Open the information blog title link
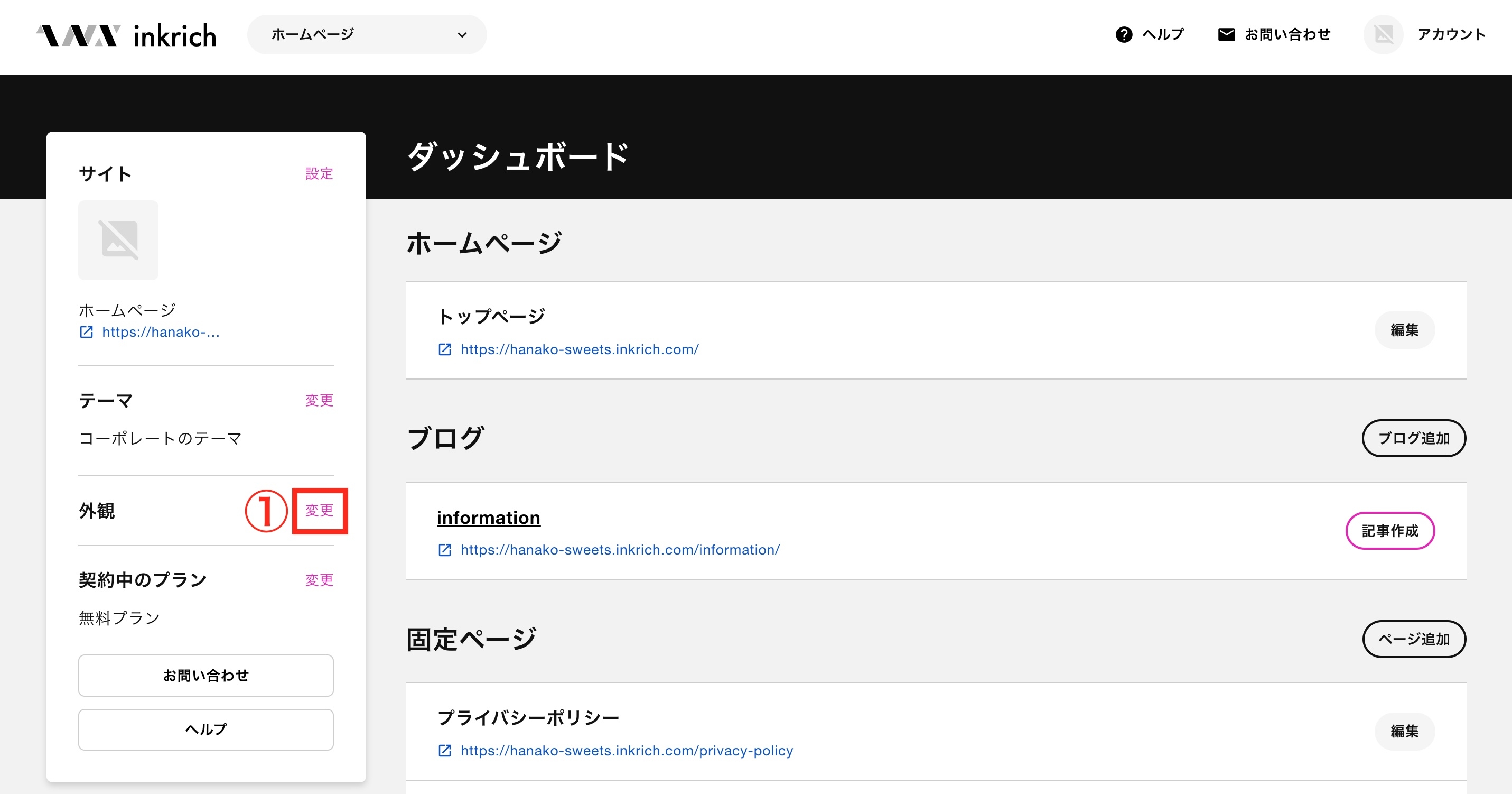1512x794 pixels. [488, 518]
